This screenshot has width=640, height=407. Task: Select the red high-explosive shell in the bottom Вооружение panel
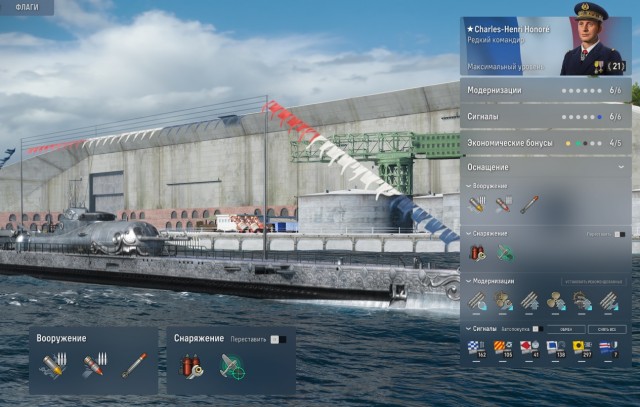(95, 365)
